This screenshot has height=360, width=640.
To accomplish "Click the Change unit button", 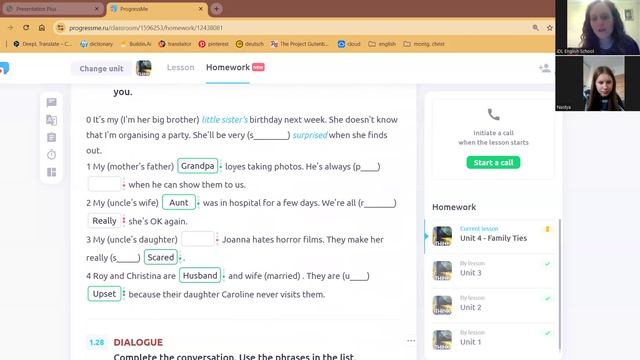I will tap(101, 68).
